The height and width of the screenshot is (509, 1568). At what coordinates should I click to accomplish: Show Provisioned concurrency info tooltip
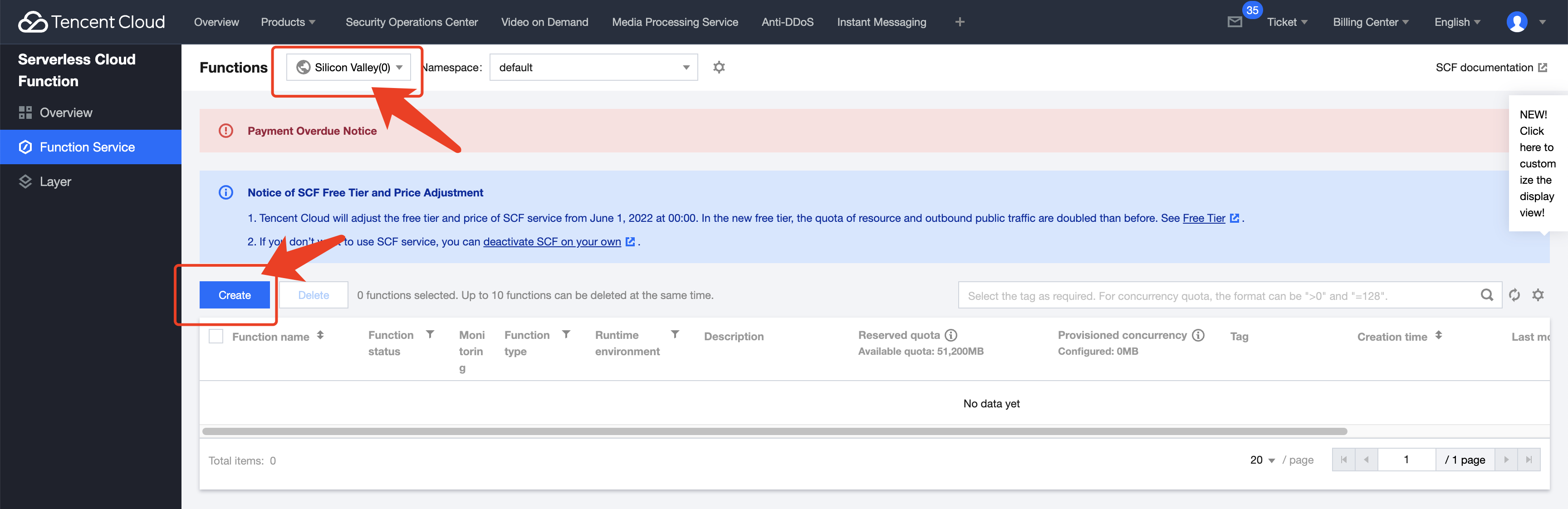[1198, 336]
